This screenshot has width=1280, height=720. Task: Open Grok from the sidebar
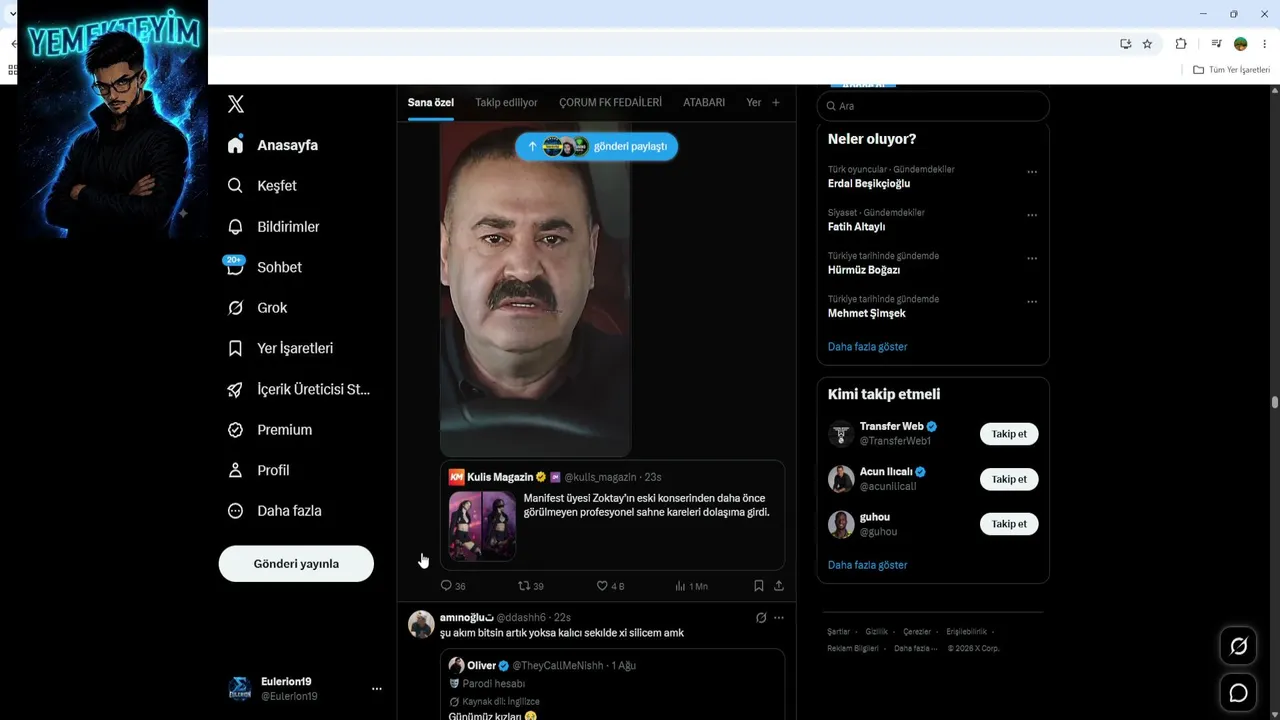(257, 308)
